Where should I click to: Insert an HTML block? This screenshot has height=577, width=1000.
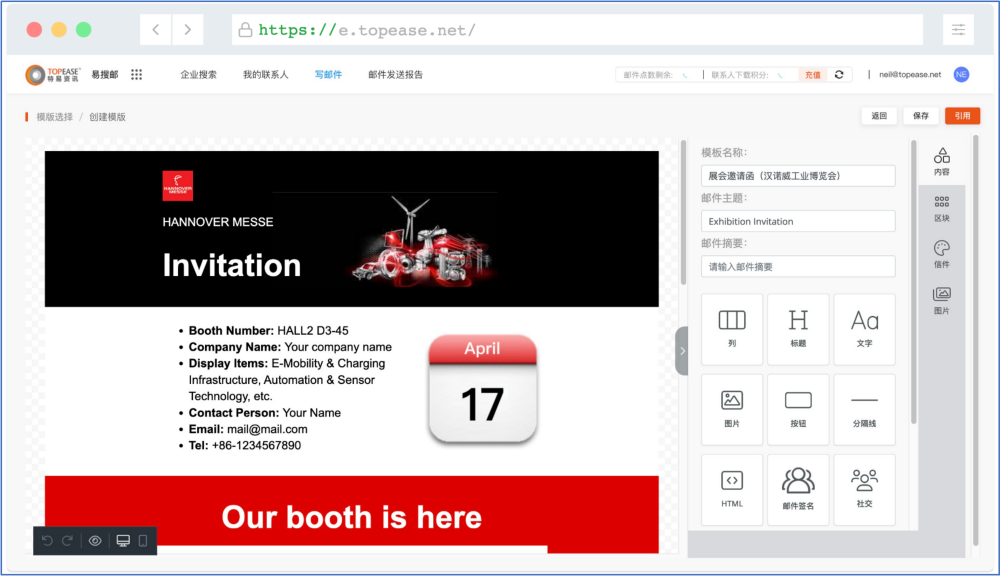[x=732, y=490]
